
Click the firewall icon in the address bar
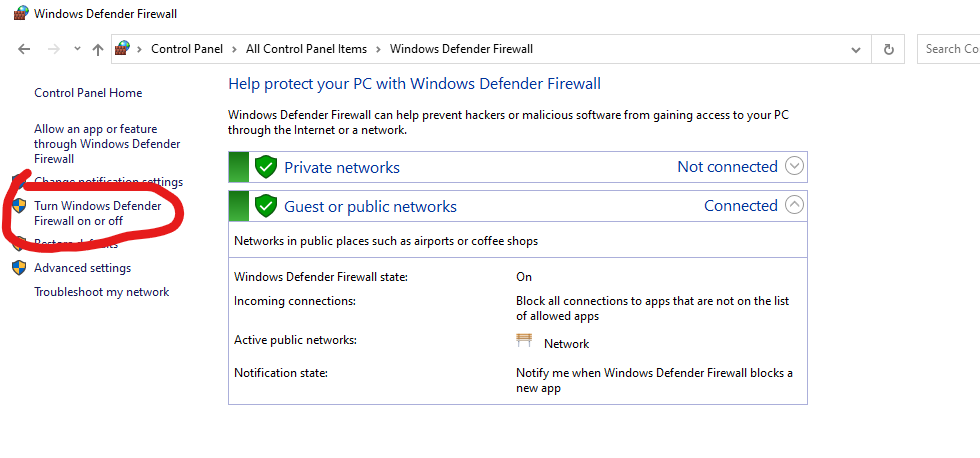123,48
